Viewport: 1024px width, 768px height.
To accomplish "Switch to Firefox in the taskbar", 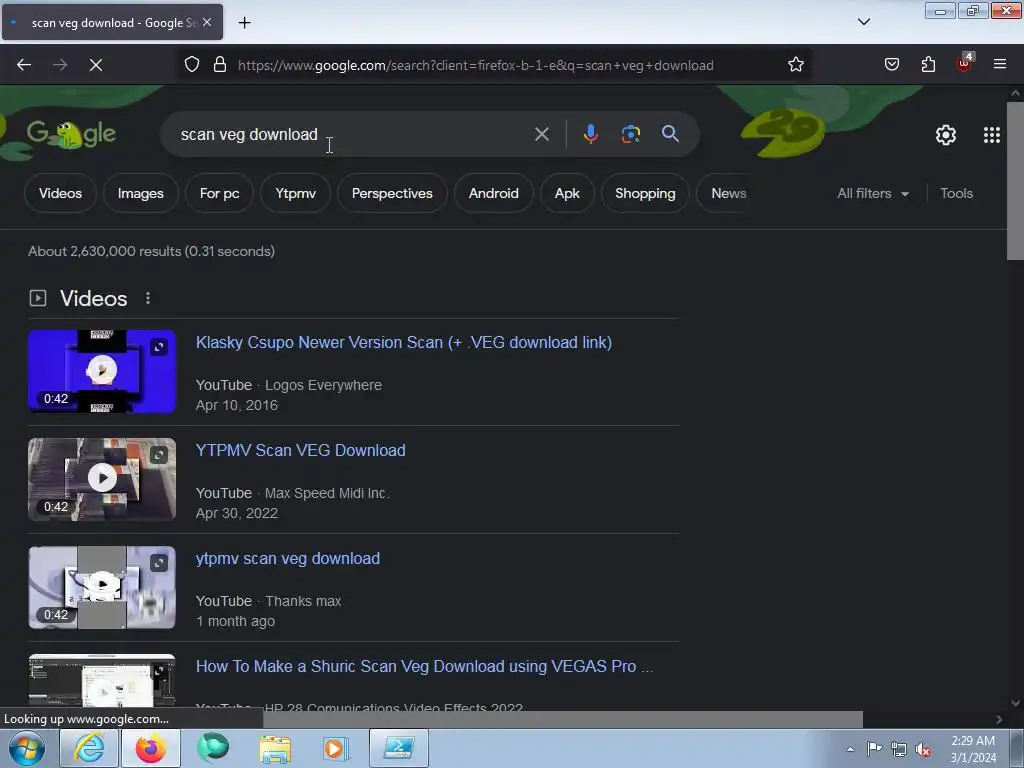I will click(151, 748).
